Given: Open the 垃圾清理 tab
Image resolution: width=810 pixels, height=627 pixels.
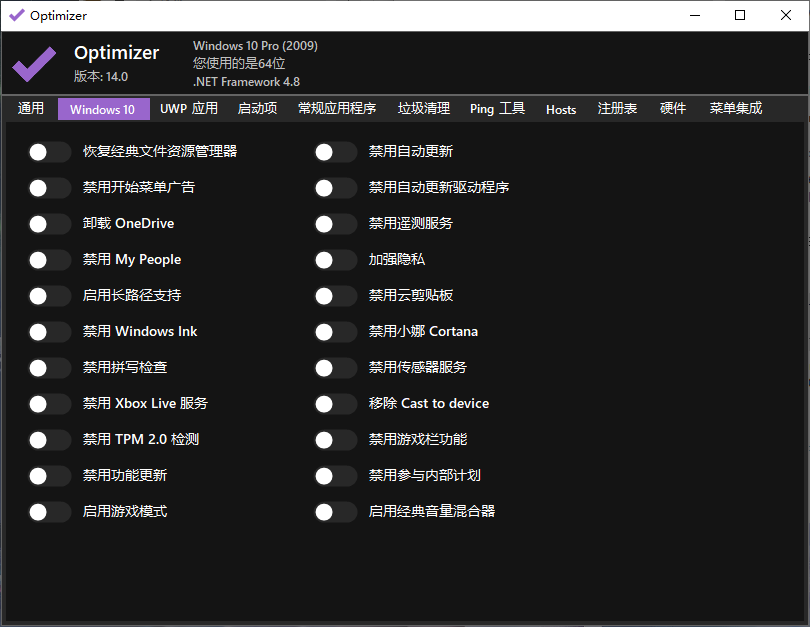Looking at the screenshot, I should click(424, 108).
